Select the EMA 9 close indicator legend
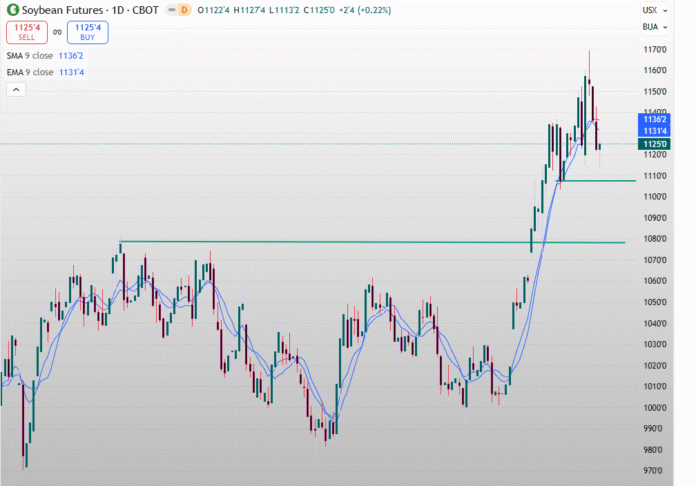The image size is (696, 486). (30, 72)
